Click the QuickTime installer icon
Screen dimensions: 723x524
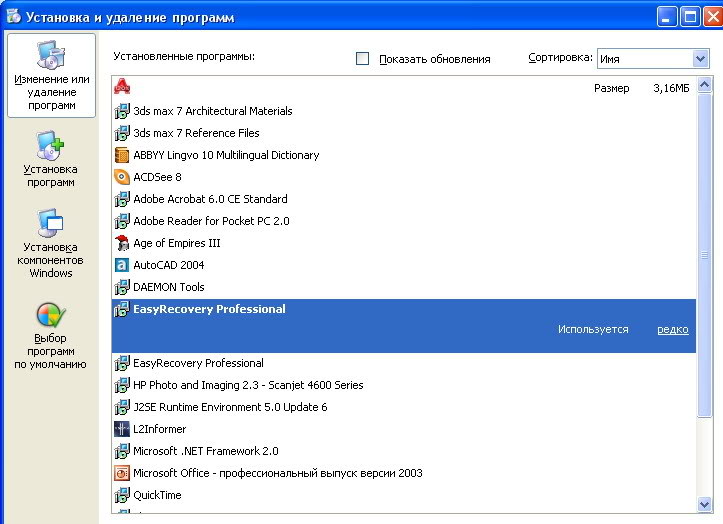point(122,495)
